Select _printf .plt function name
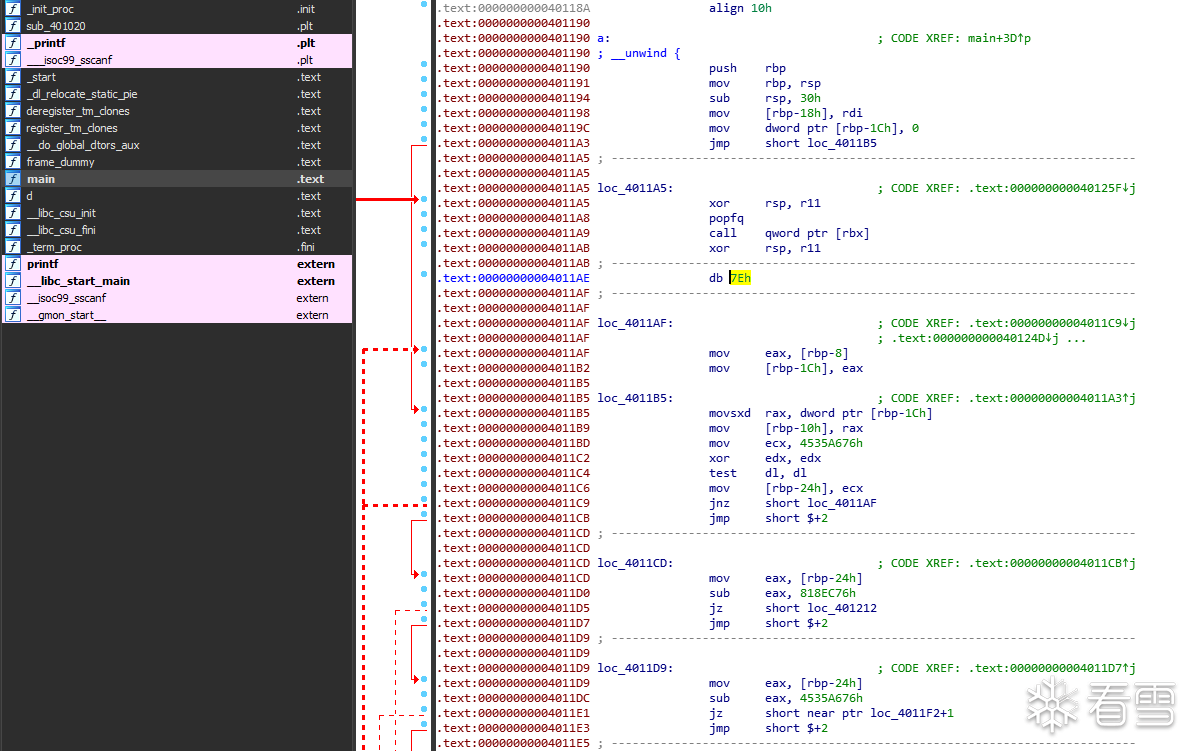 coord(46,43)
